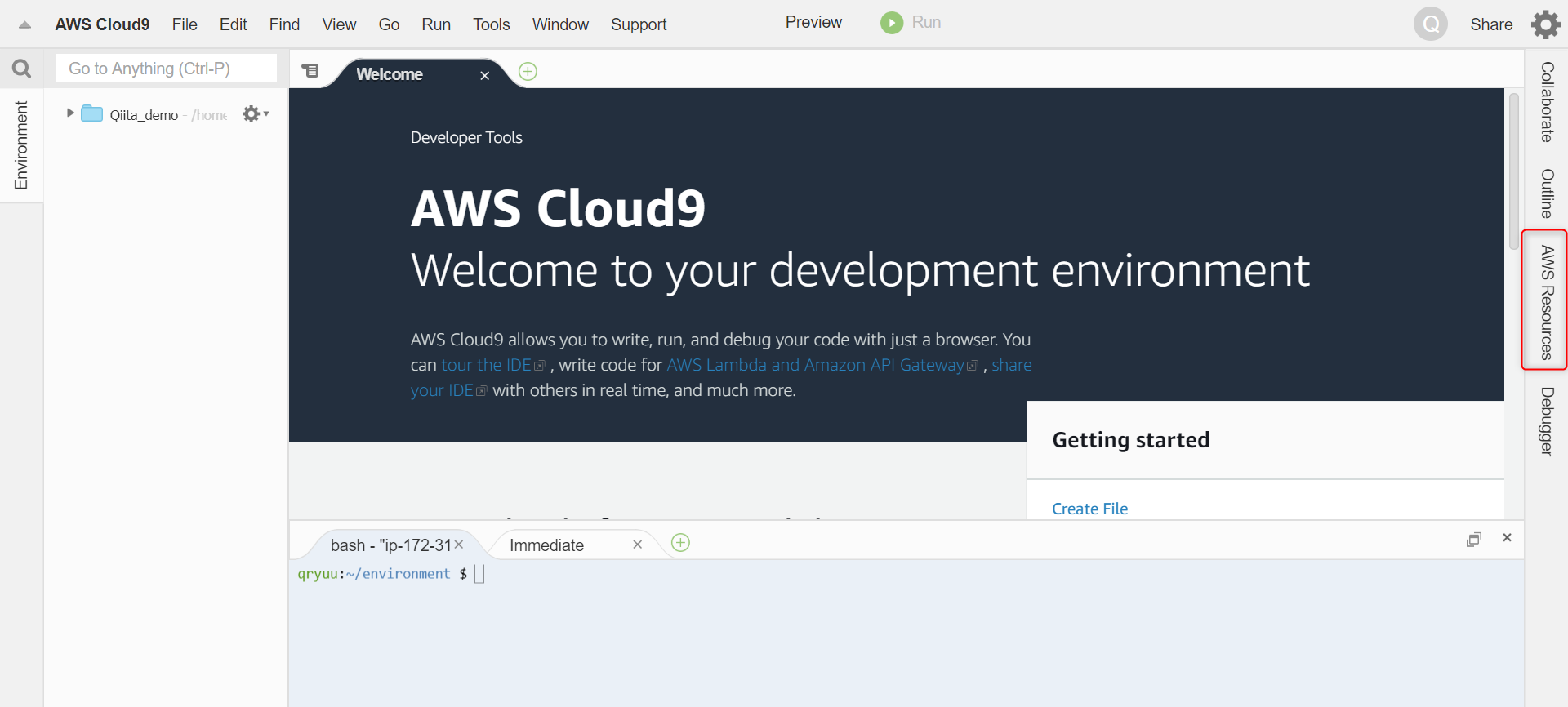The height and width of the screenshot is (707, 1568).
Task: Open the File menu
Action: click(185, 24)
